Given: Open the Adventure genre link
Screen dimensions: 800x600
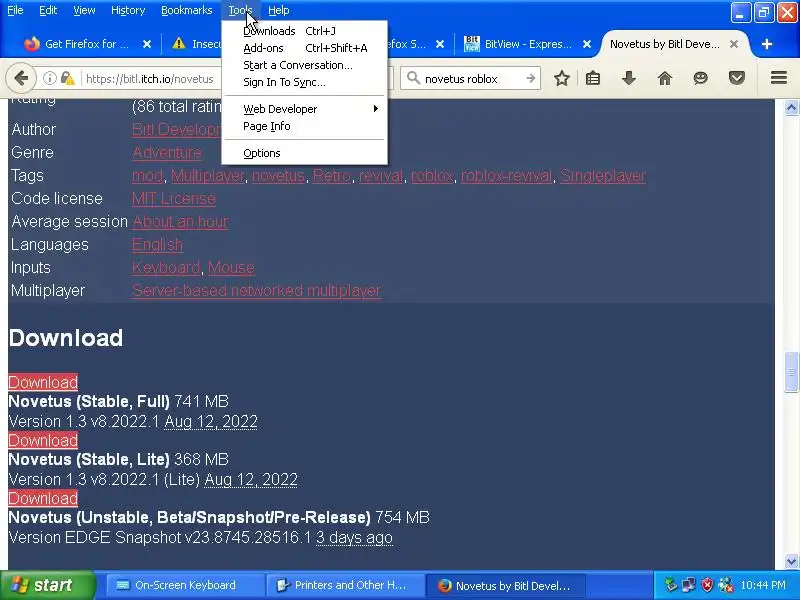Looking at the screenshot, I should click(x=166, y=153).
